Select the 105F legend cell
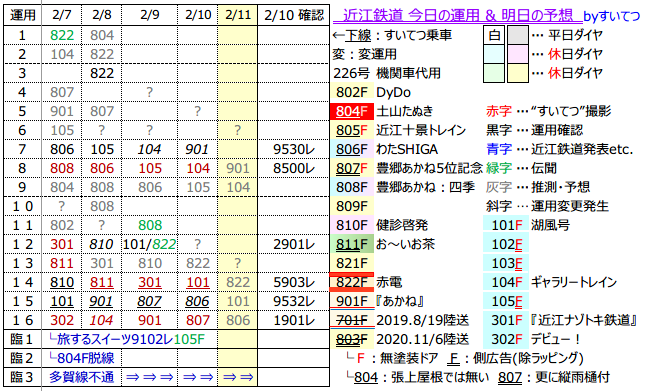The image size is (650, 391). coord(506,301)
